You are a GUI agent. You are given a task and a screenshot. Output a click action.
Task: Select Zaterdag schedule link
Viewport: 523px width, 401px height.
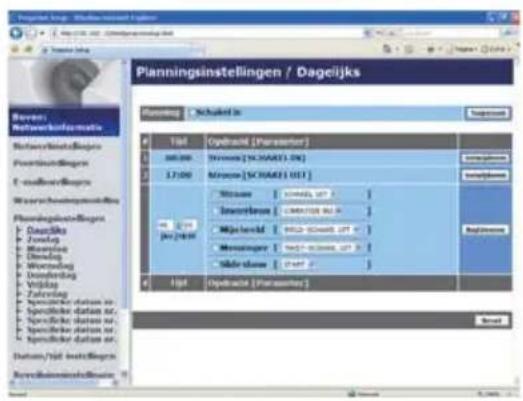click(47, 294)
